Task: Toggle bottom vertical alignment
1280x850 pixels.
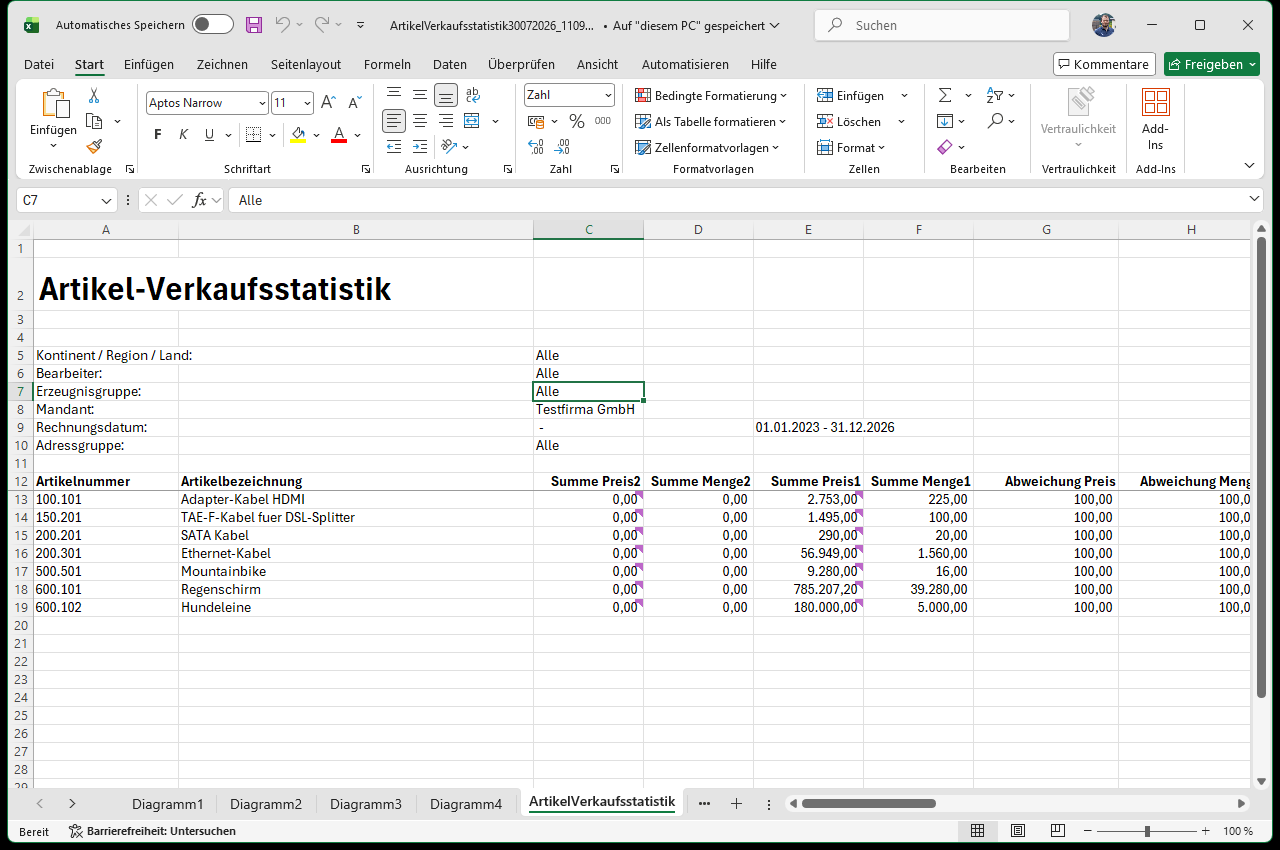Action: (x=446, y=95)
